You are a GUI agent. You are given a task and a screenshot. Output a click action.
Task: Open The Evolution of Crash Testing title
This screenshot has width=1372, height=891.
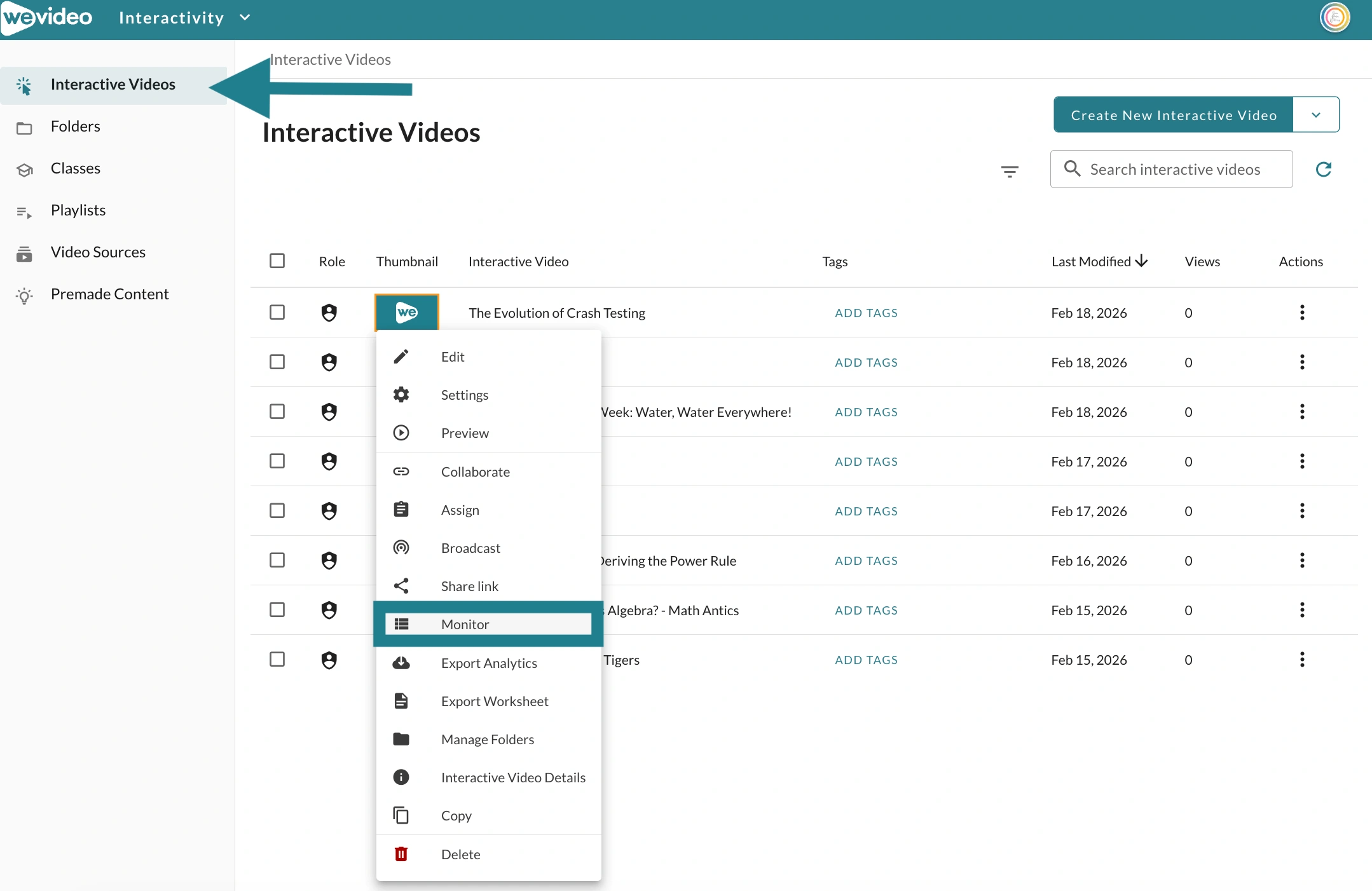tap(557, 313)
